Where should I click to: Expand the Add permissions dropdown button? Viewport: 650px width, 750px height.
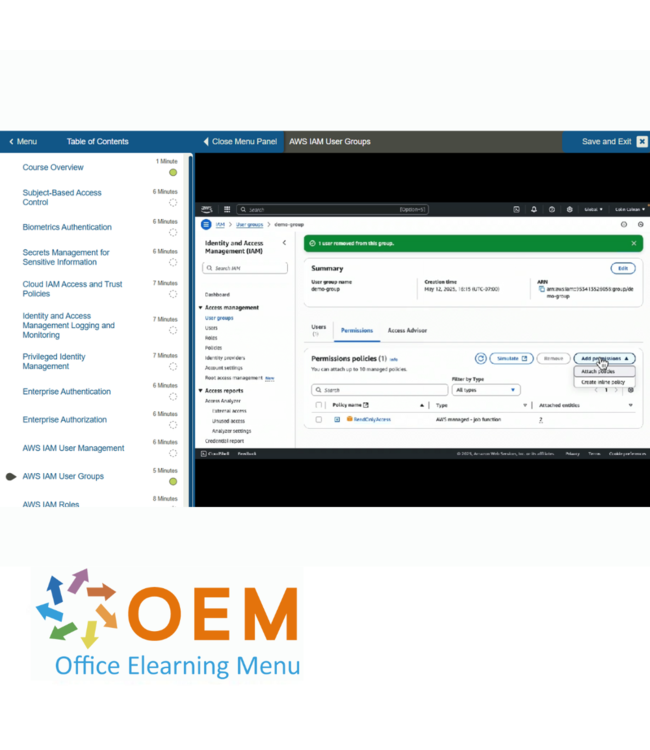(x=605, y=358)
